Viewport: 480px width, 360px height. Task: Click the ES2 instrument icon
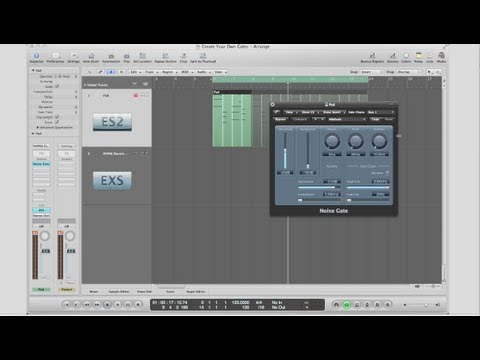(112, 122)
